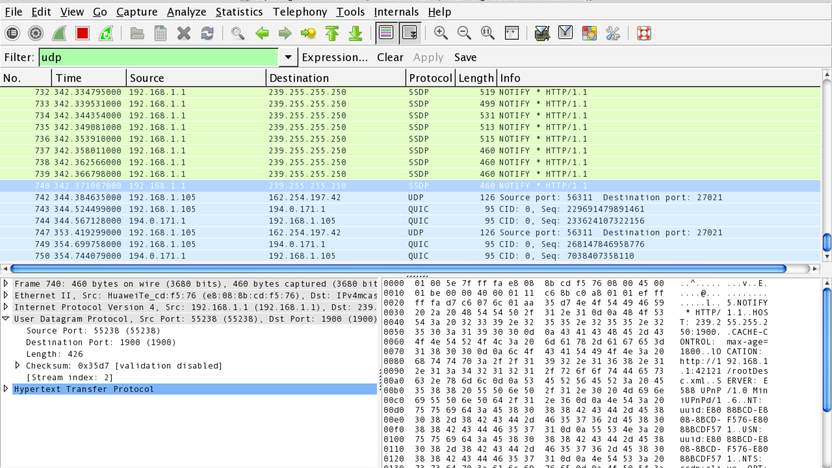
Task: Sort by the Destination column header
Action: (335, 78)
